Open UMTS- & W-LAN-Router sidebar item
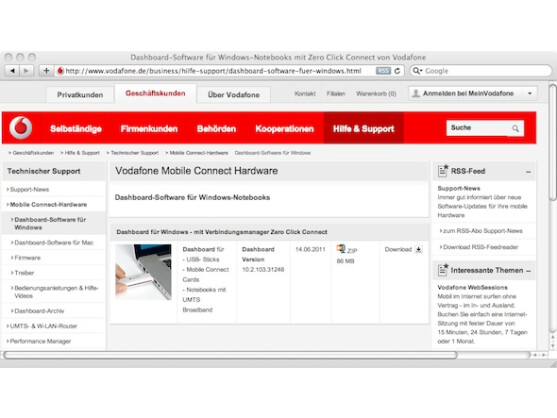557x418 pixels. tap(43, 326)
